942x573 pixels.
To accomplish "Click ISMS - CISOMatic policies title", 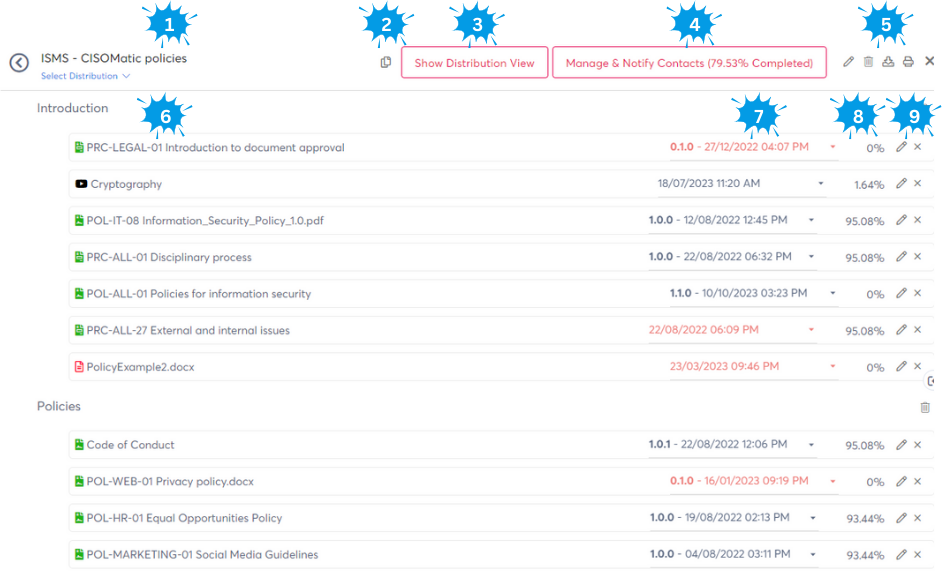I will coord(114,58).
